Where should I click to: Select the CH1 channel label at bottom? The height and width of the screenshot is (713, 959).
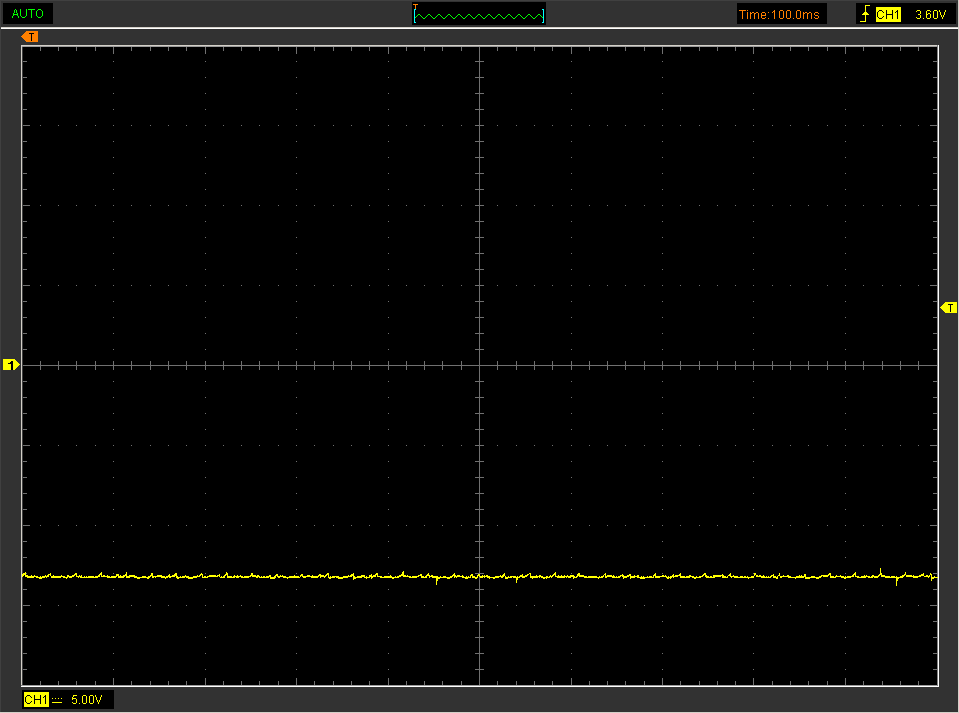(36, 699)
